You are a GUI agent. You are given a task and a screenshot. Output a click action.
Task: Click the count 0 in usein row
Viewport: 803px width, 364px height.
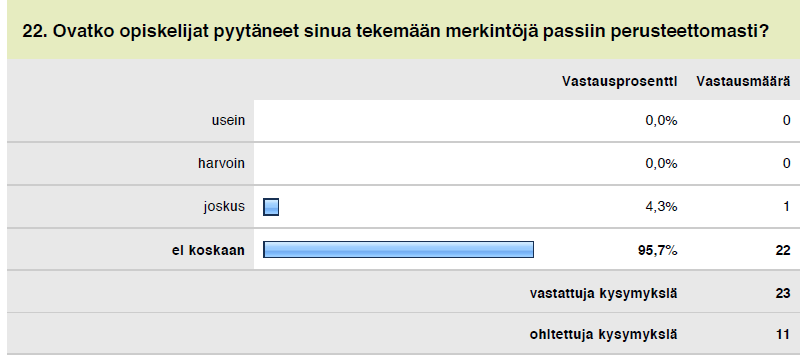787,120
